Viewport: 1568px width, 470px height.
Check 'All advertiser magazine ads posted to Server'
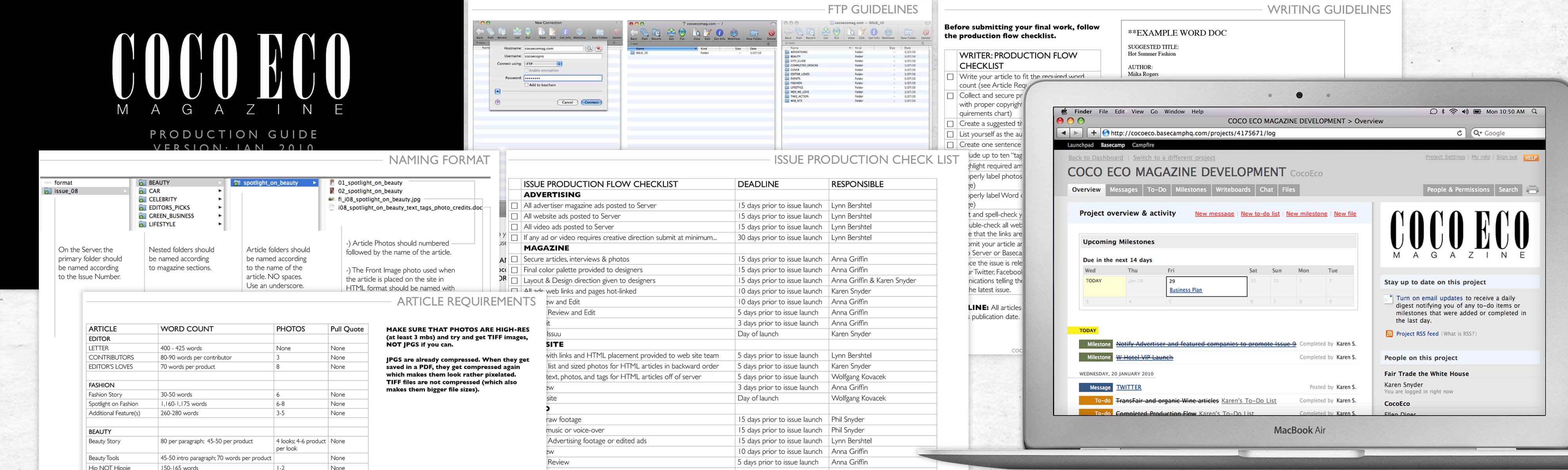[514, 206]
